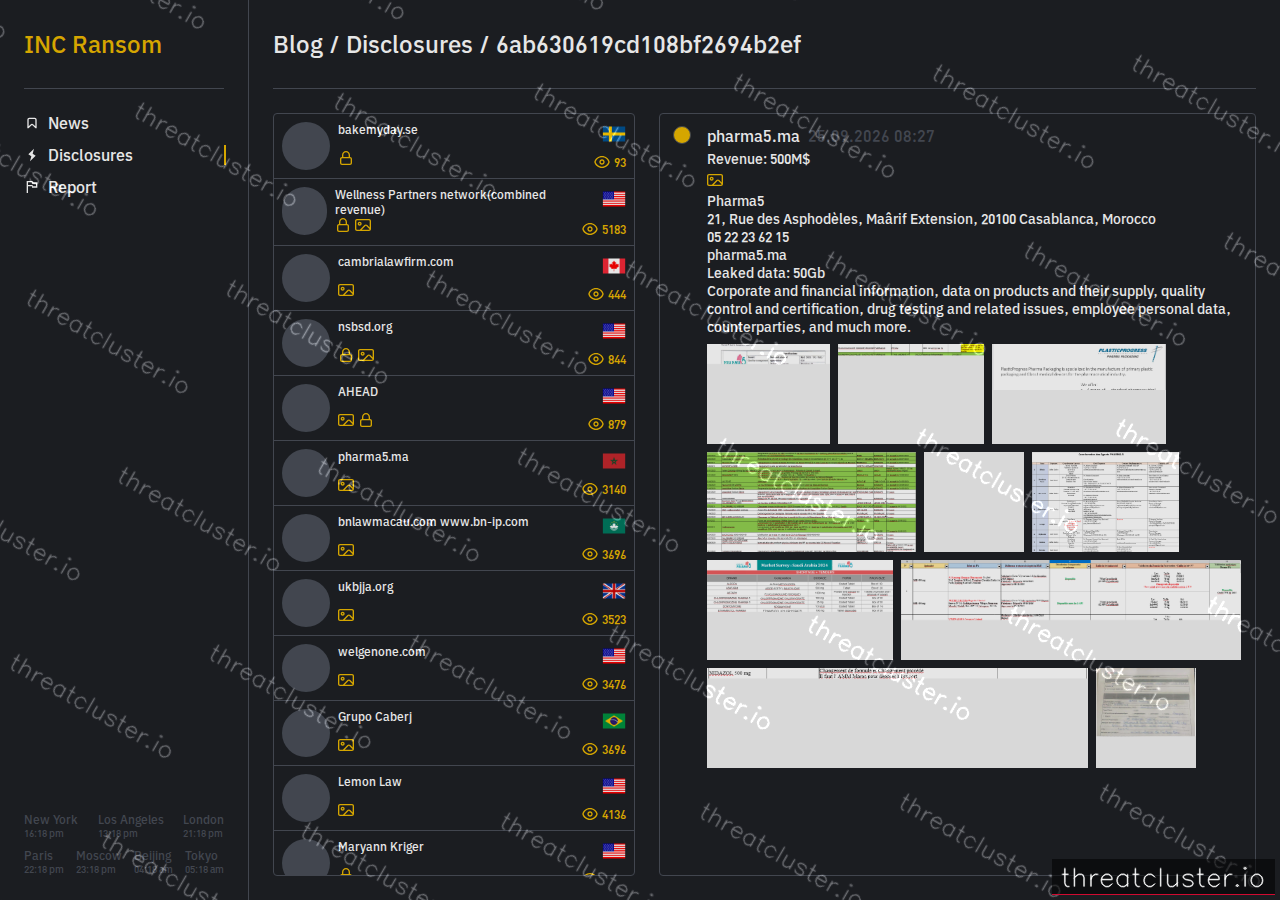
Task: Click the eye views icon showing 444
Action: click(596, 294)
